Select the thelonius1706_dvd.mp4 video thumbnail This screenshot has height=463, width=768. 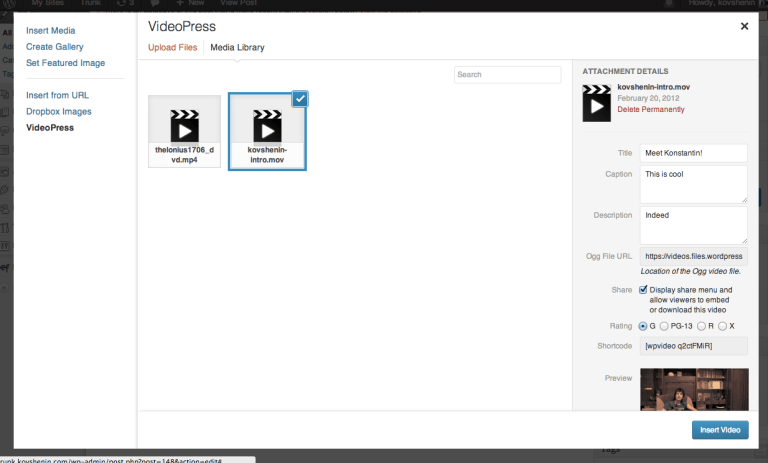[185, 131]
